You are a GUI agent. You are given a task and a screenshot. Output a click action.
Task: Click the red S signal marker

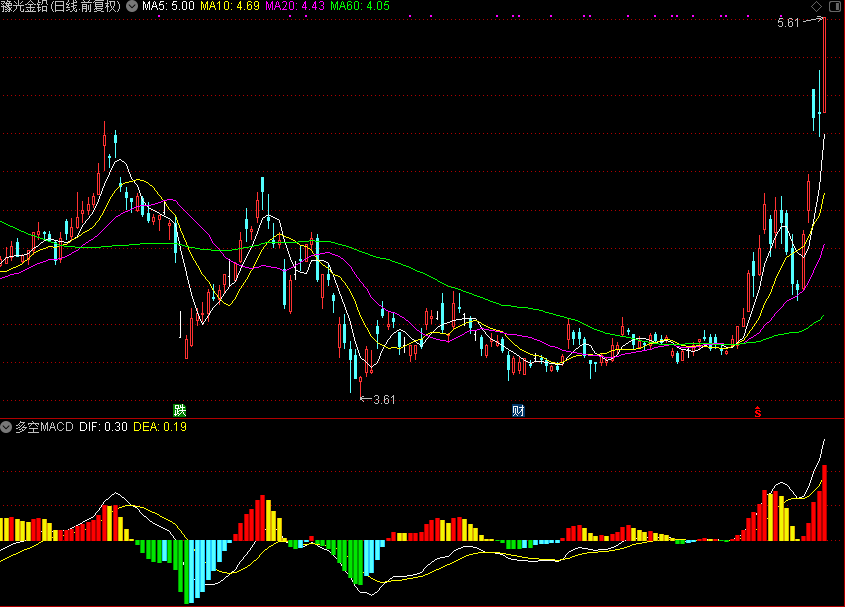pyautogui.click(x=758, y=412)
